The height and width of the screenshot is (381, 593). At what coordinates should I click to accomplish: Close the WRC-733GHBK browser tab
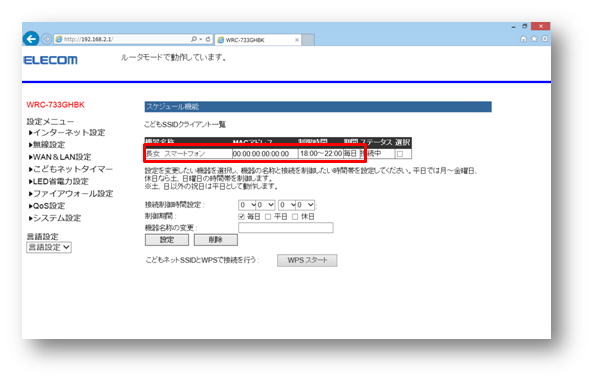[x=296, y=40]
